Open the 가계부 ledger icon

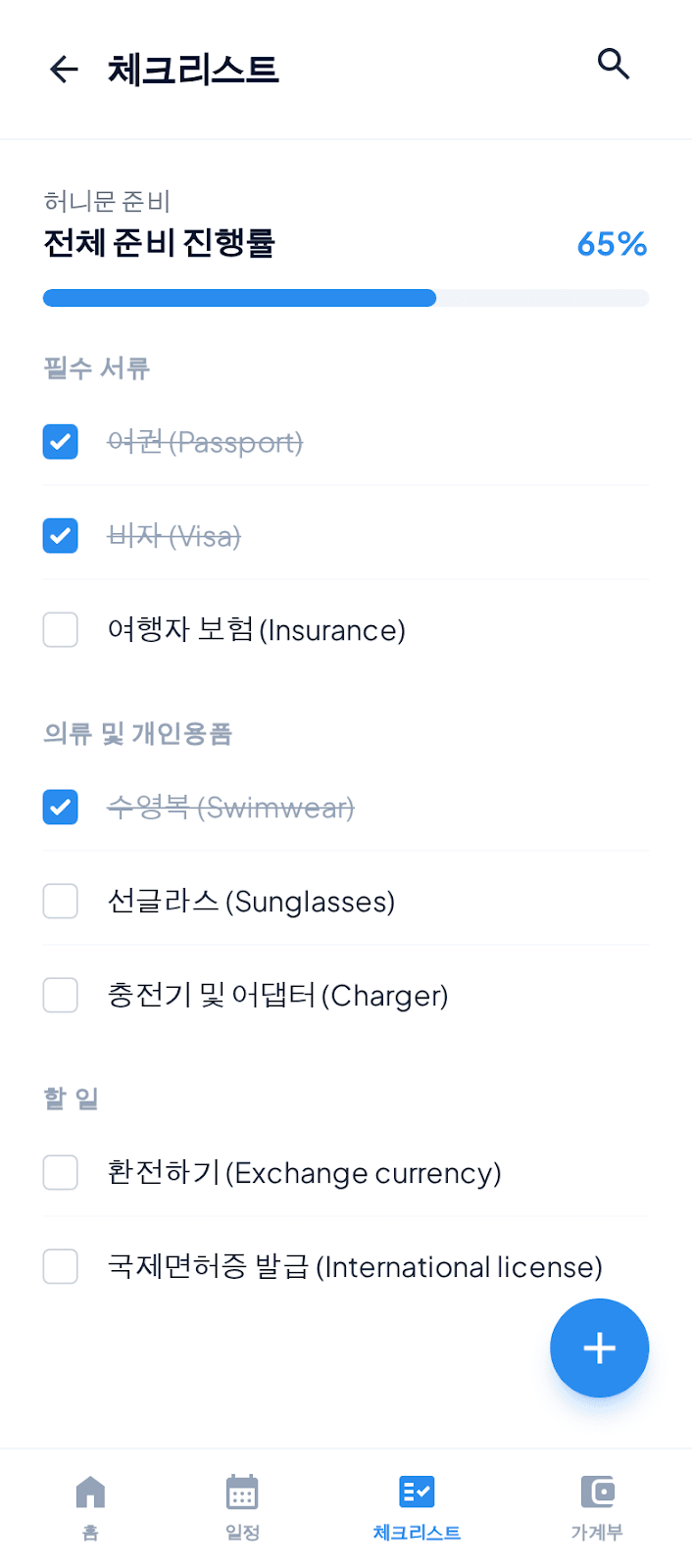click(597, 1492)
